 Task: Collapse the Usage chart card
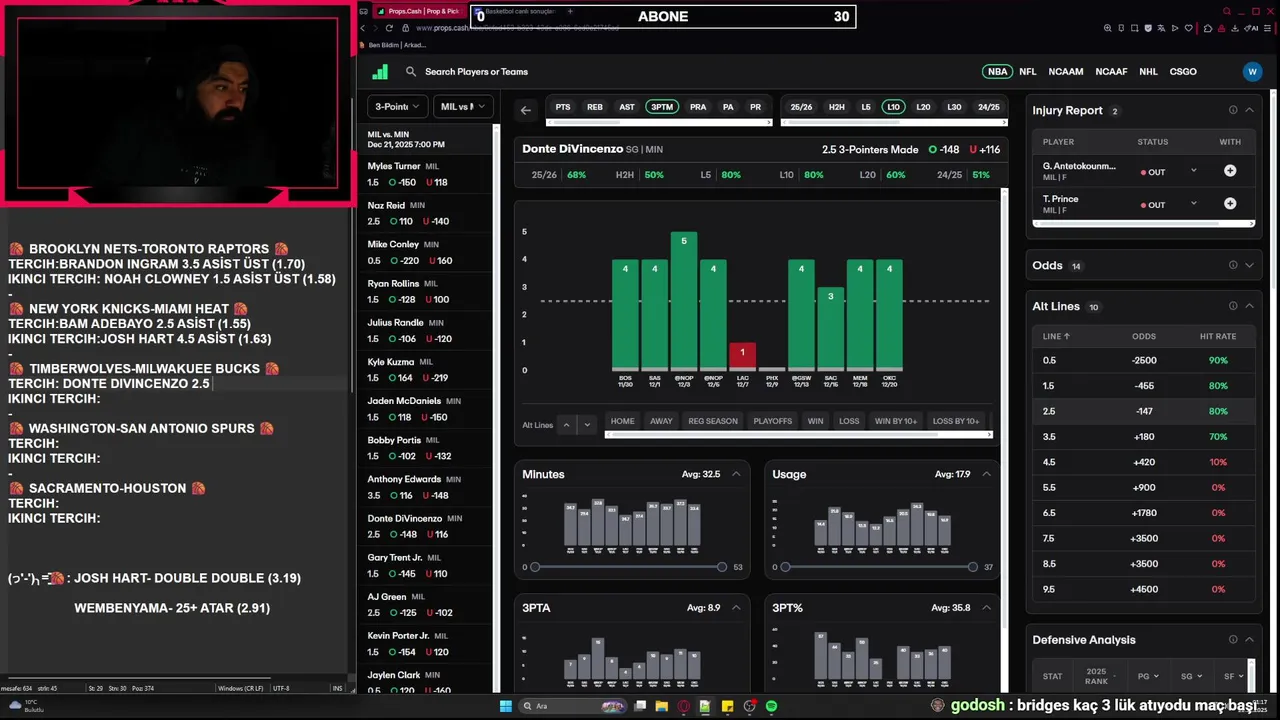(986, 474)
